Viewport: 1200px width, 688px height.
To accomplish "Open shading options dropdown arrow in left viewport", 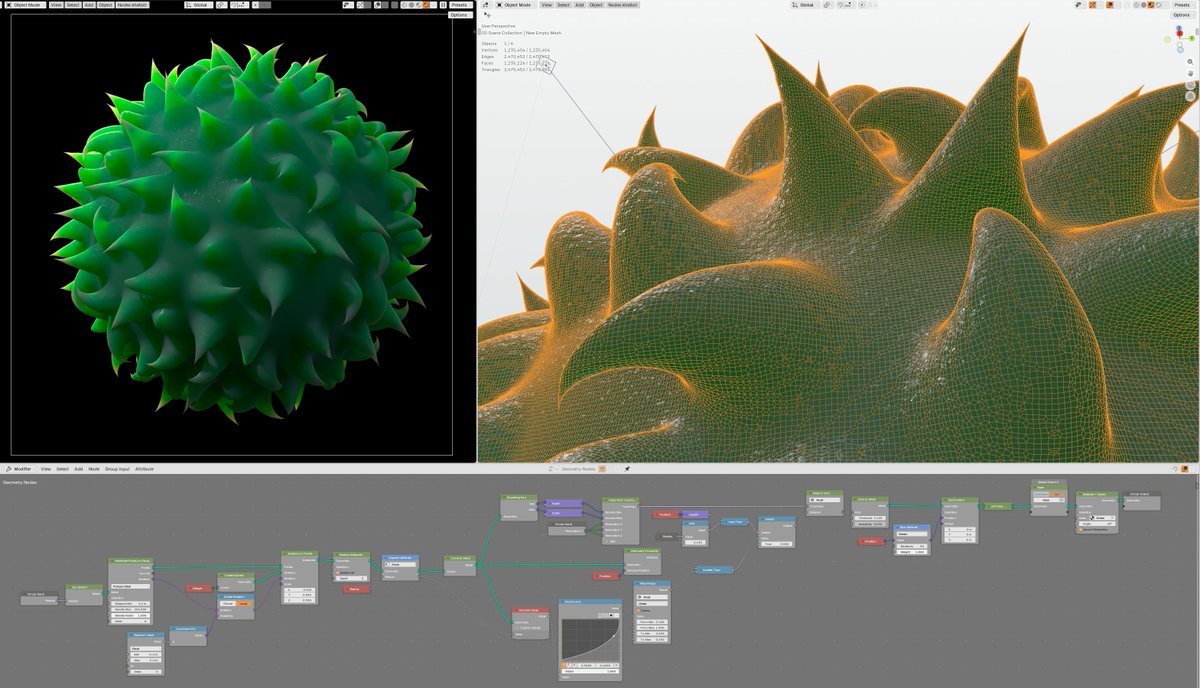I will [x=433, y=5].
